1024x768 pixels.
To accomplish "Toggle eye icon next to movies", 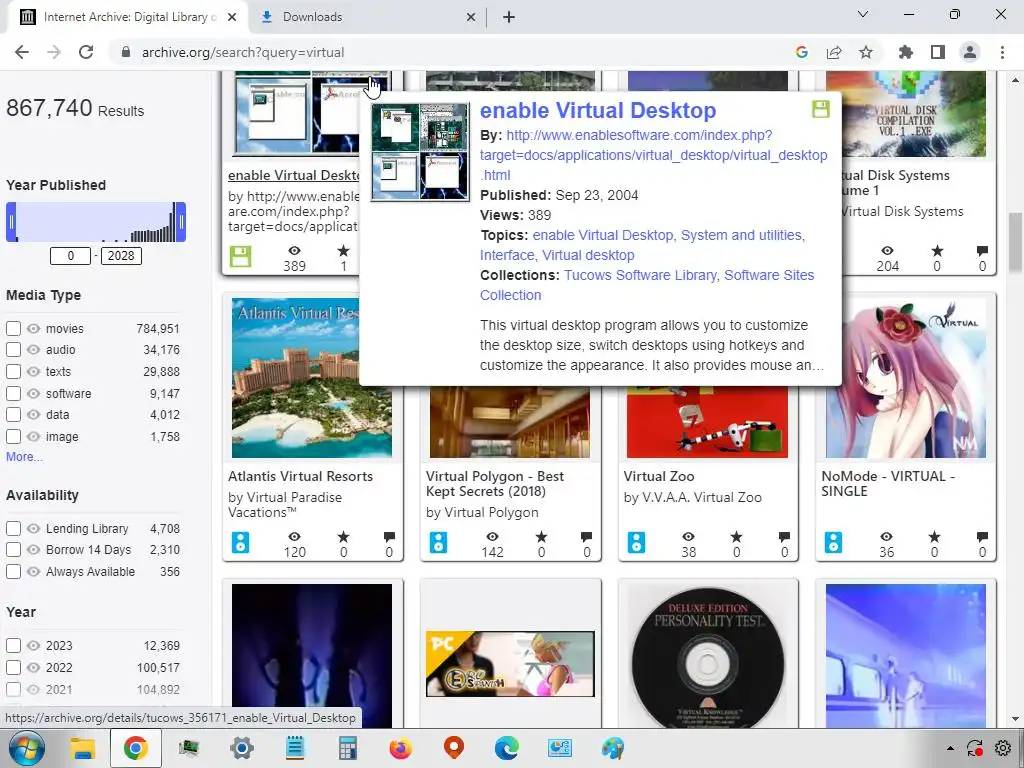I will click(x=33, y=328).
